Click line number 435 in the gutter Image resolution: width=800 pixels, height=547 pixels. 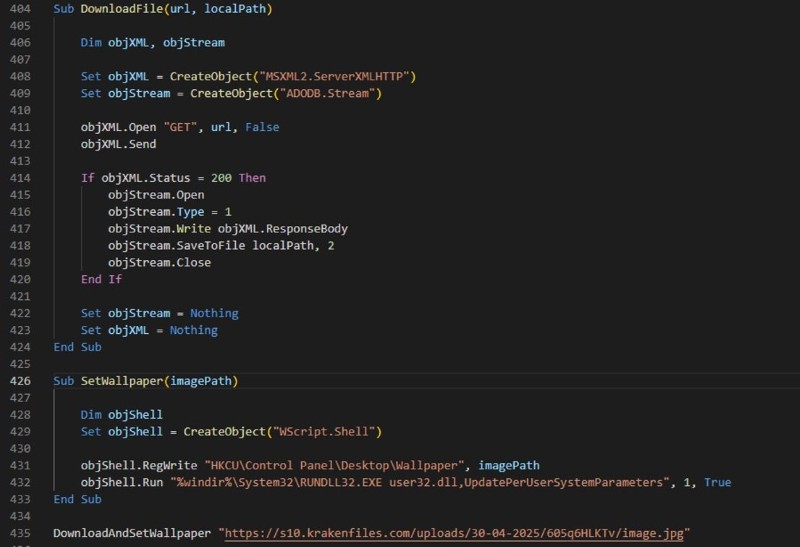[x=20, y=533]
